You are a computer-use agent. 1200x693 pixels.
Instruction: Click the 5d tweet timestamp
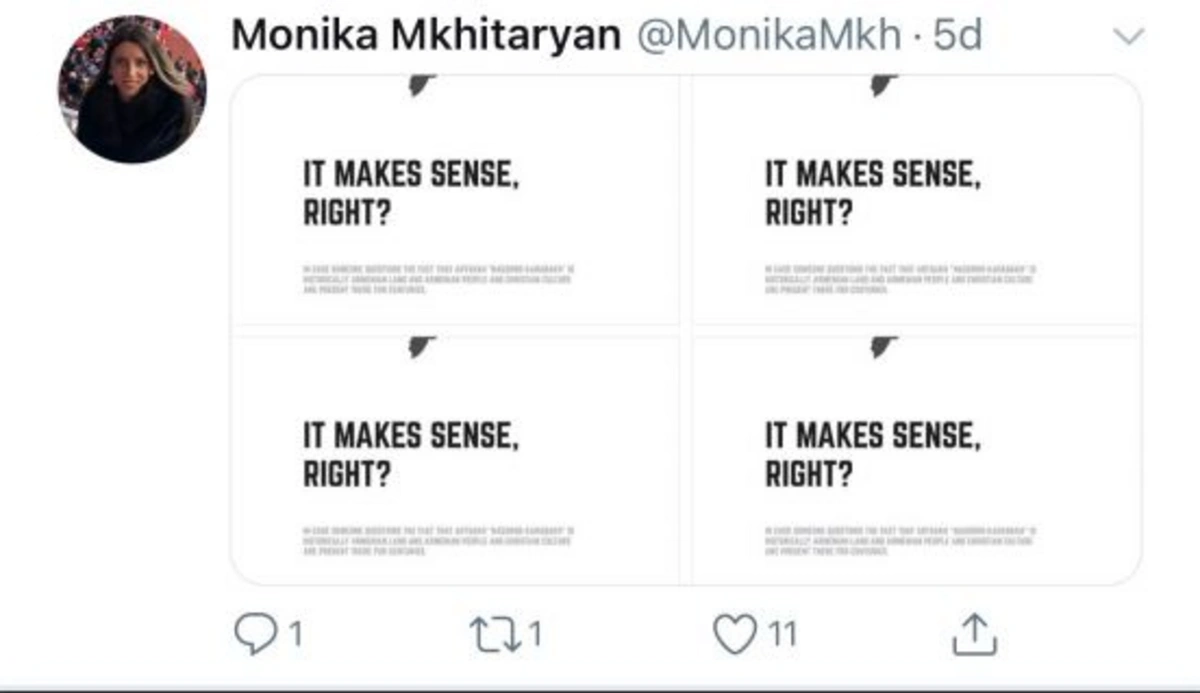956,37
